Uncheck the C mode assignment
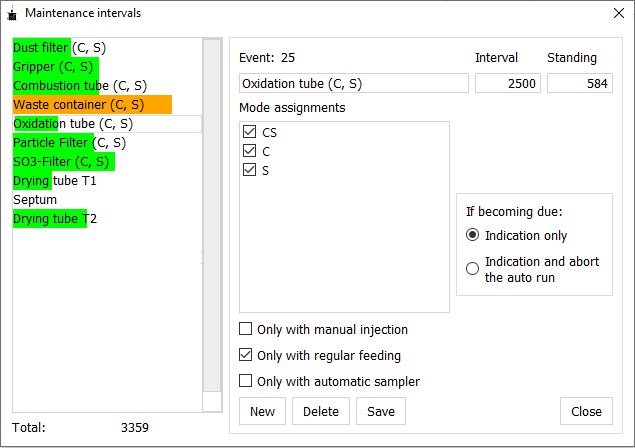 pyautogui.click(x=249, y=151)
